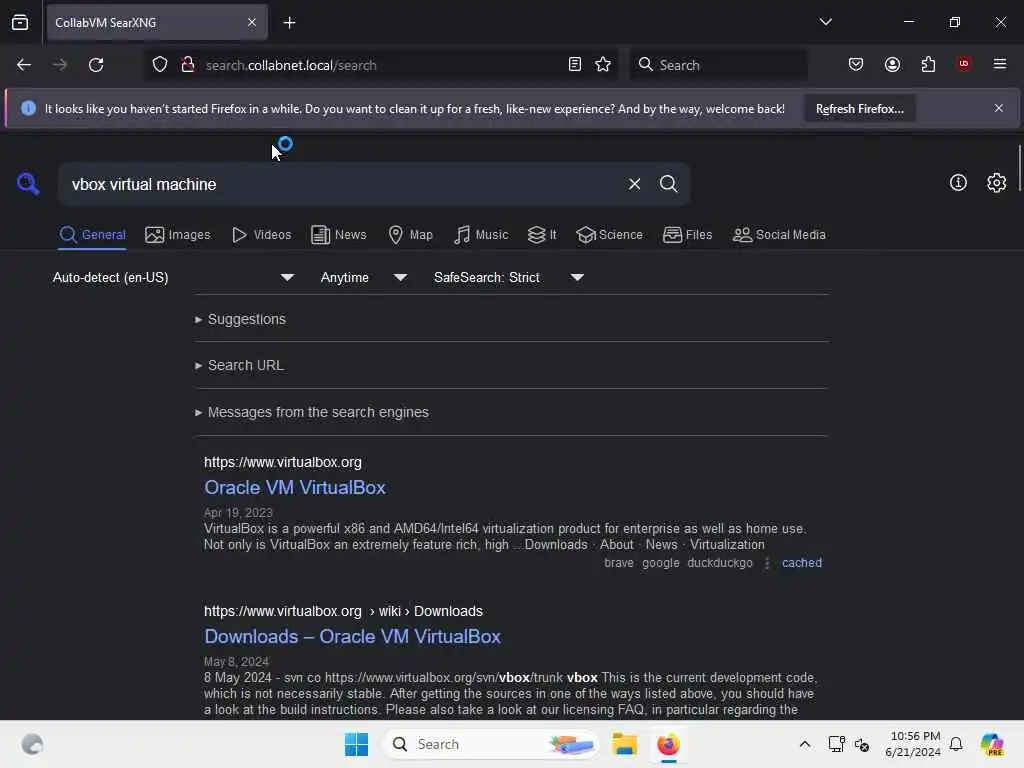Submit search with magnifier button
Screen dimensions: 1024x768
tap(668, 184)
